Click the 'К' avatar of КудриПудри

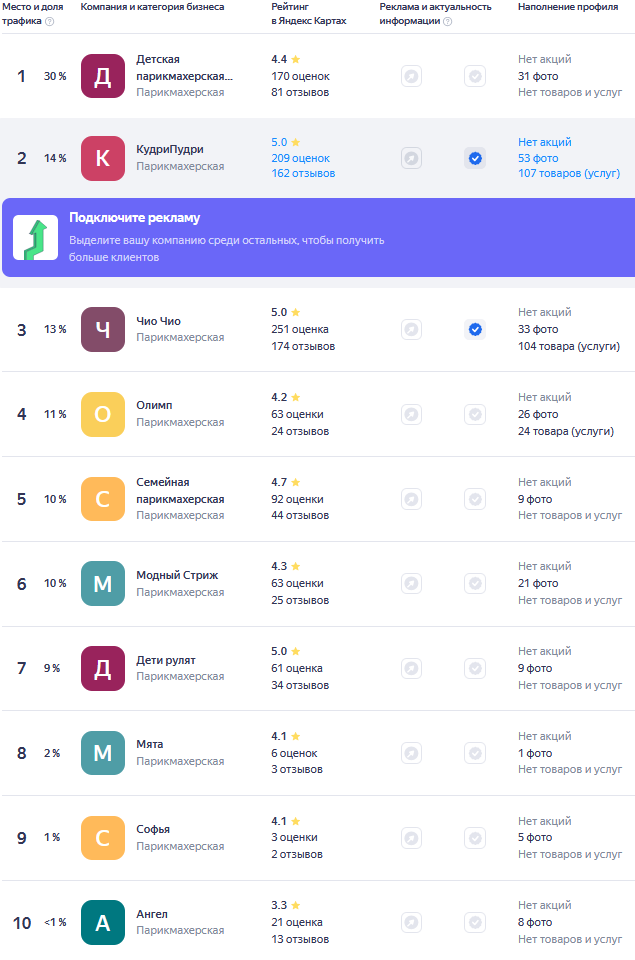103,159
